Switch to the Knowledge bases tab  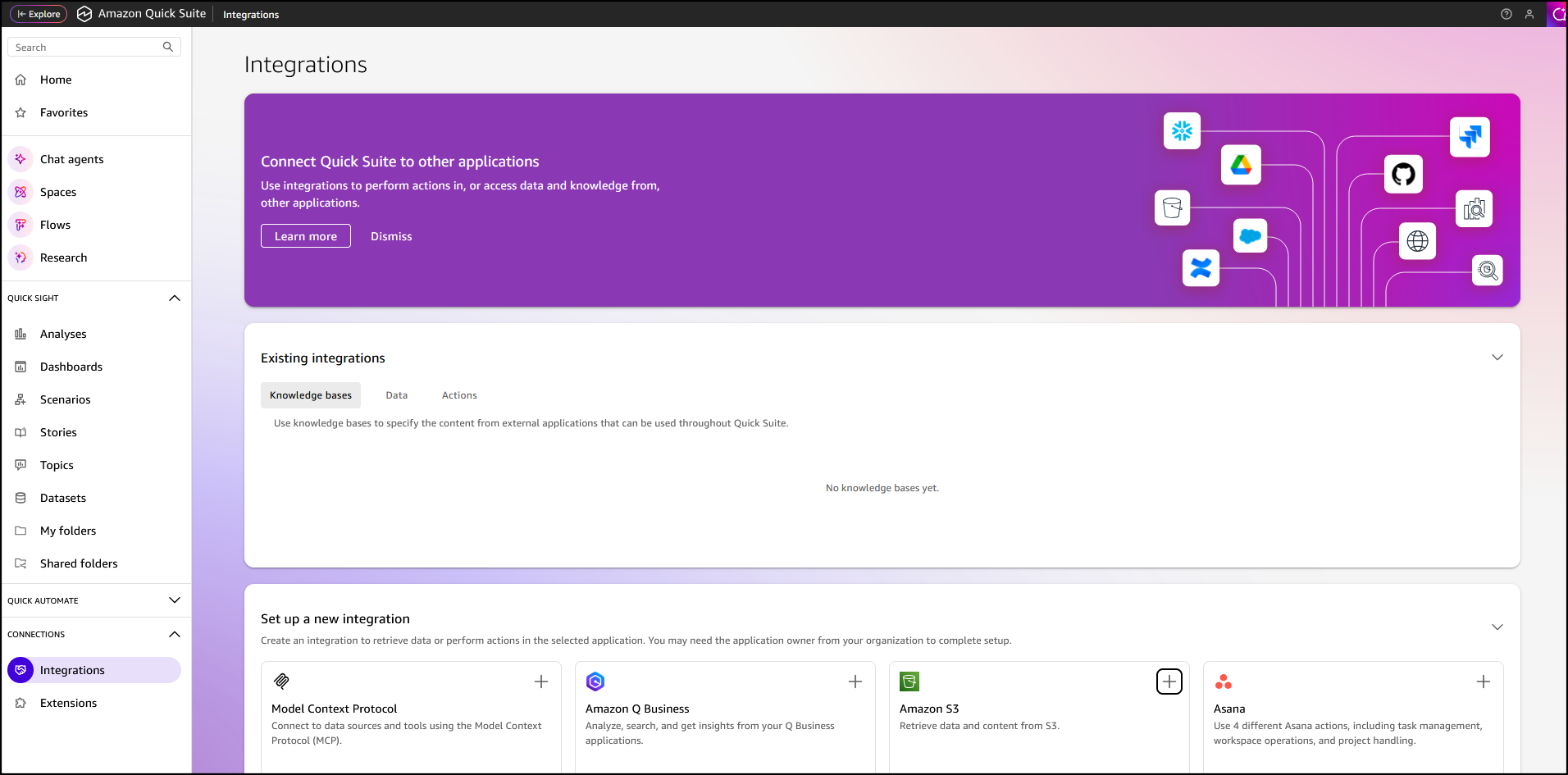coord(311,395)
